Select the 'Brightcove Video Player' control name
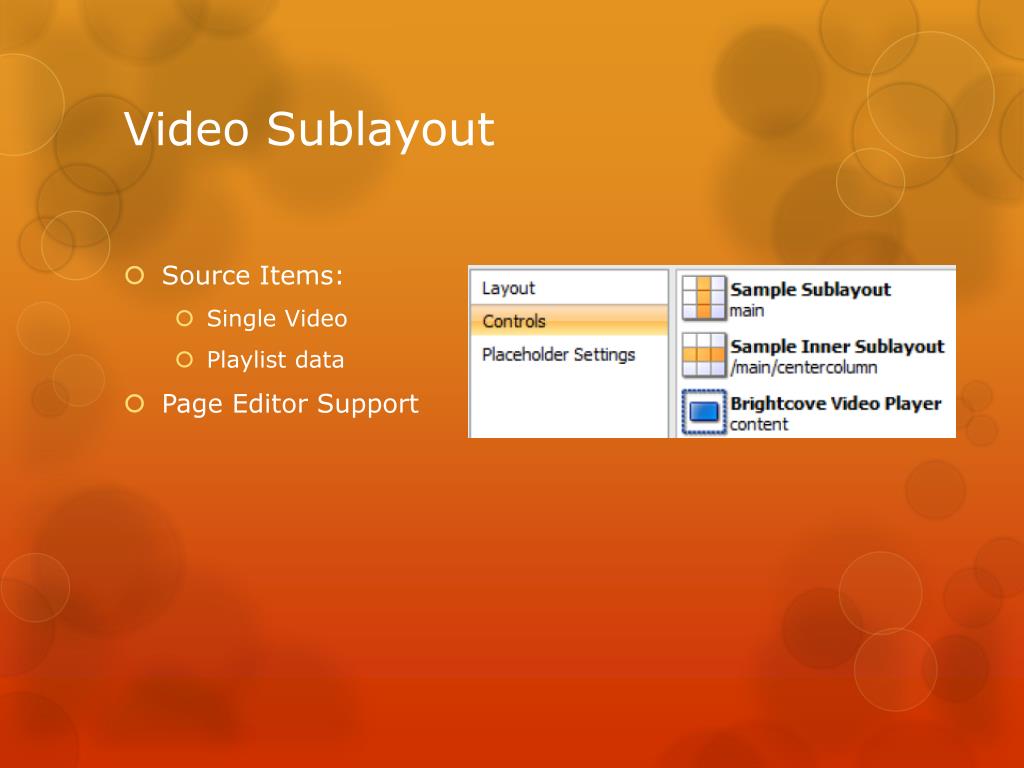Screen dimensions: 1024x768 pyautogui.click(x=836, y=403)
